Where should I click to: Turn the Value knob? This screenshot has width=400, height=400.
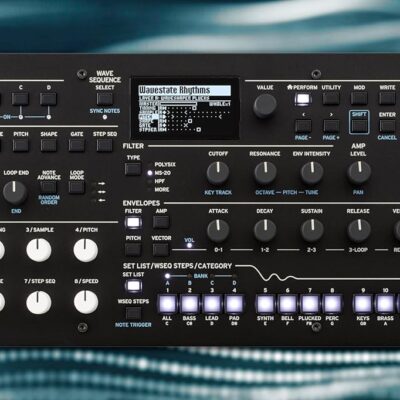(265, 106)
